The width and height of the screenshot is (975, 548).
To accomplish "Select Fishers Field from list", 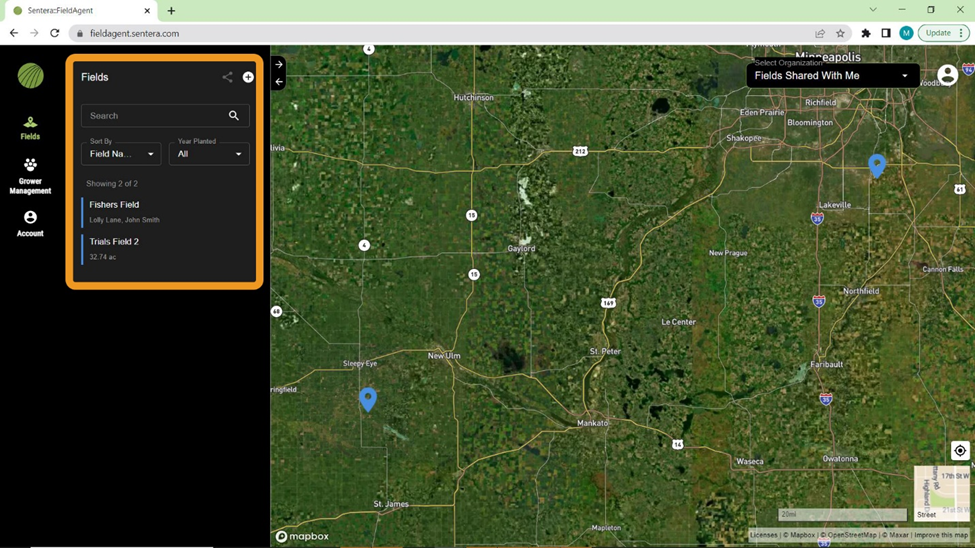I will coord(114,205).
